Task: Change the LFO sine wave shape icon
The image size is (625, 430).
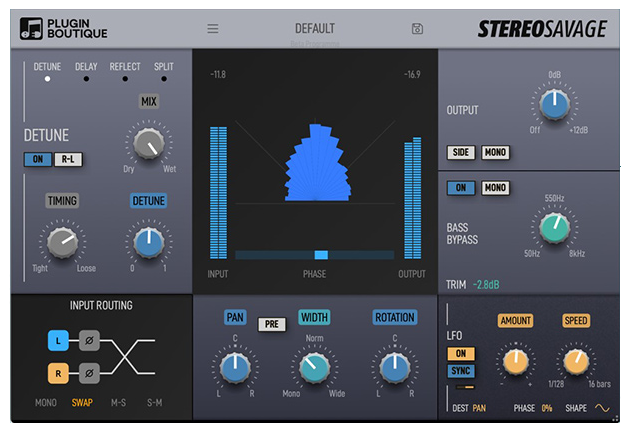Action: click(x=602, y=408)
